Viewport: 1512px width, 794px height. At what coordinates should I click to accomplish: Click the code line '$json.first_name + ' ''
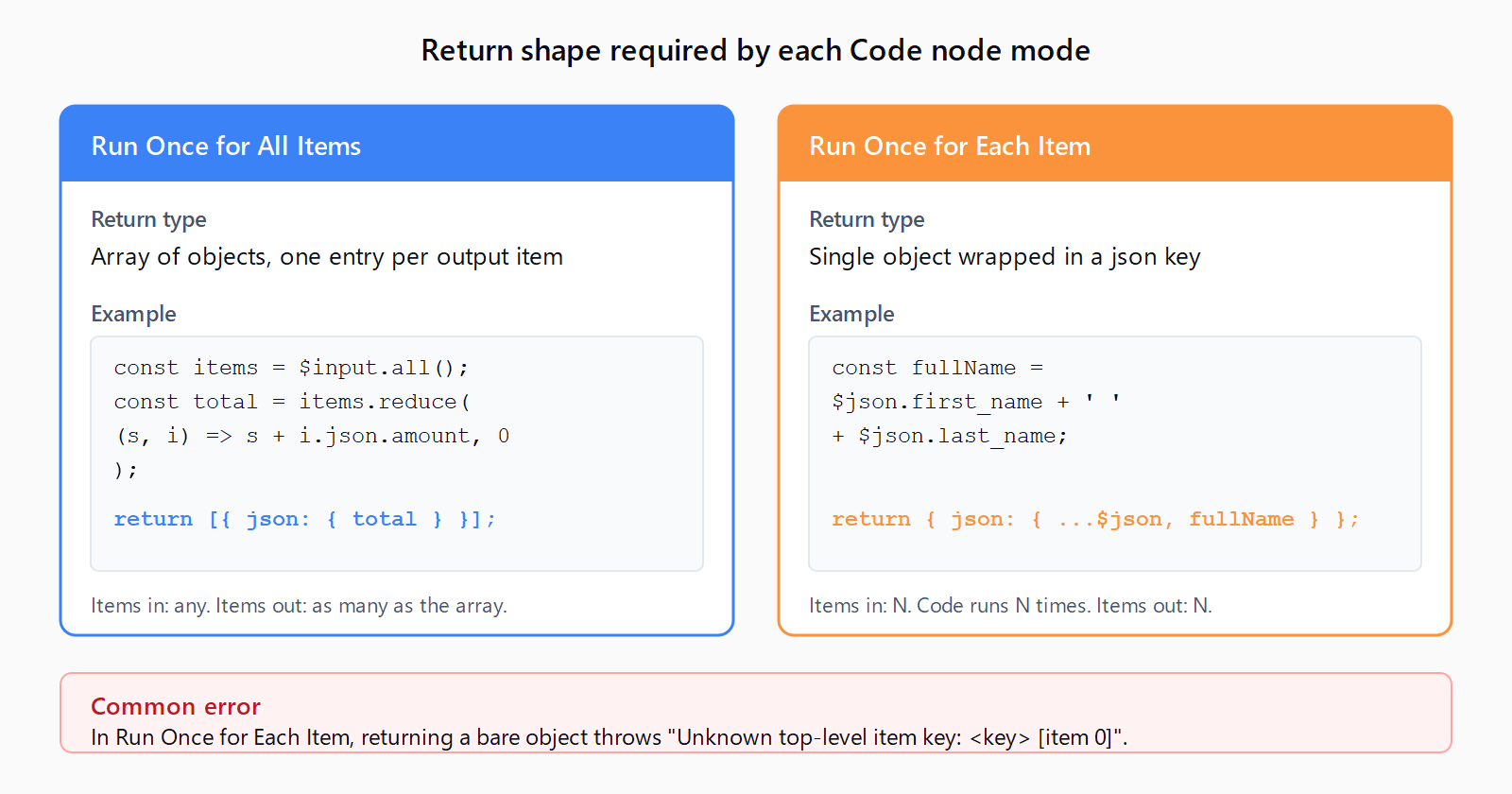click(976, 402)
